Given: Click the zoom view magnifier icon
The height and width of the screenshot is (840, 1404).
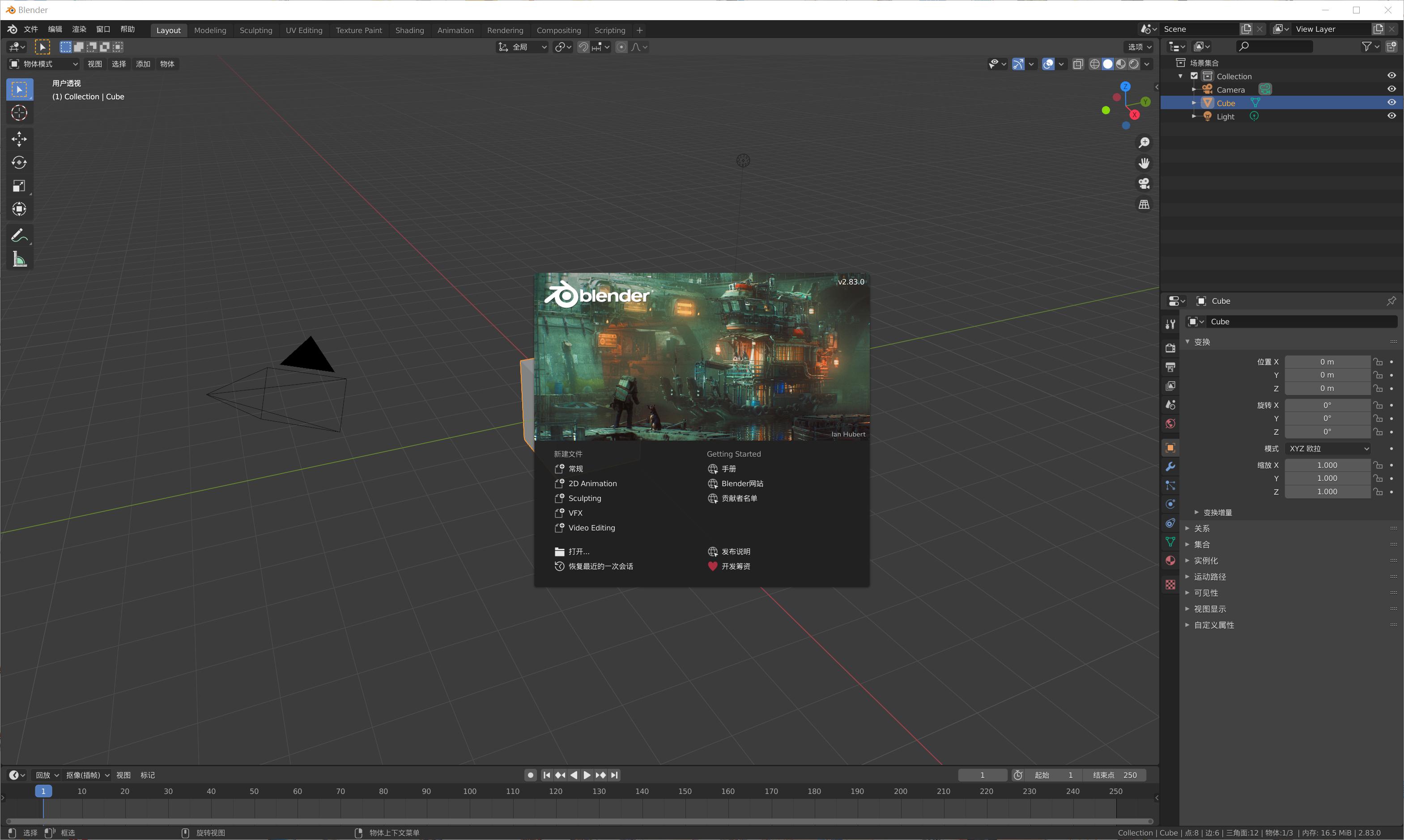Looking at the screenshot, I should click(1144, 143).
